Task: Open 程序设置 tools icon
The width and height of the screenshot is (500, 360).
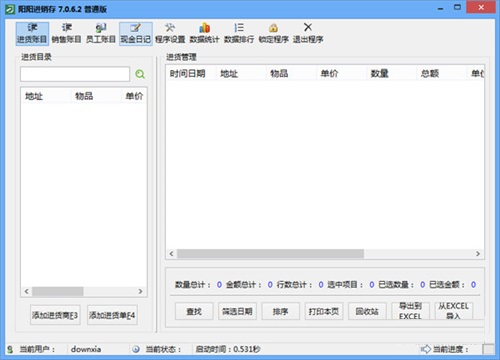Action: coord(170,33)
